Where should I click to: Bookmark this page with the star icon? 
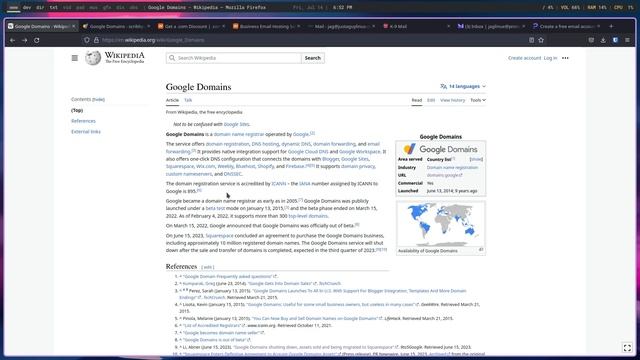point(541,40)
